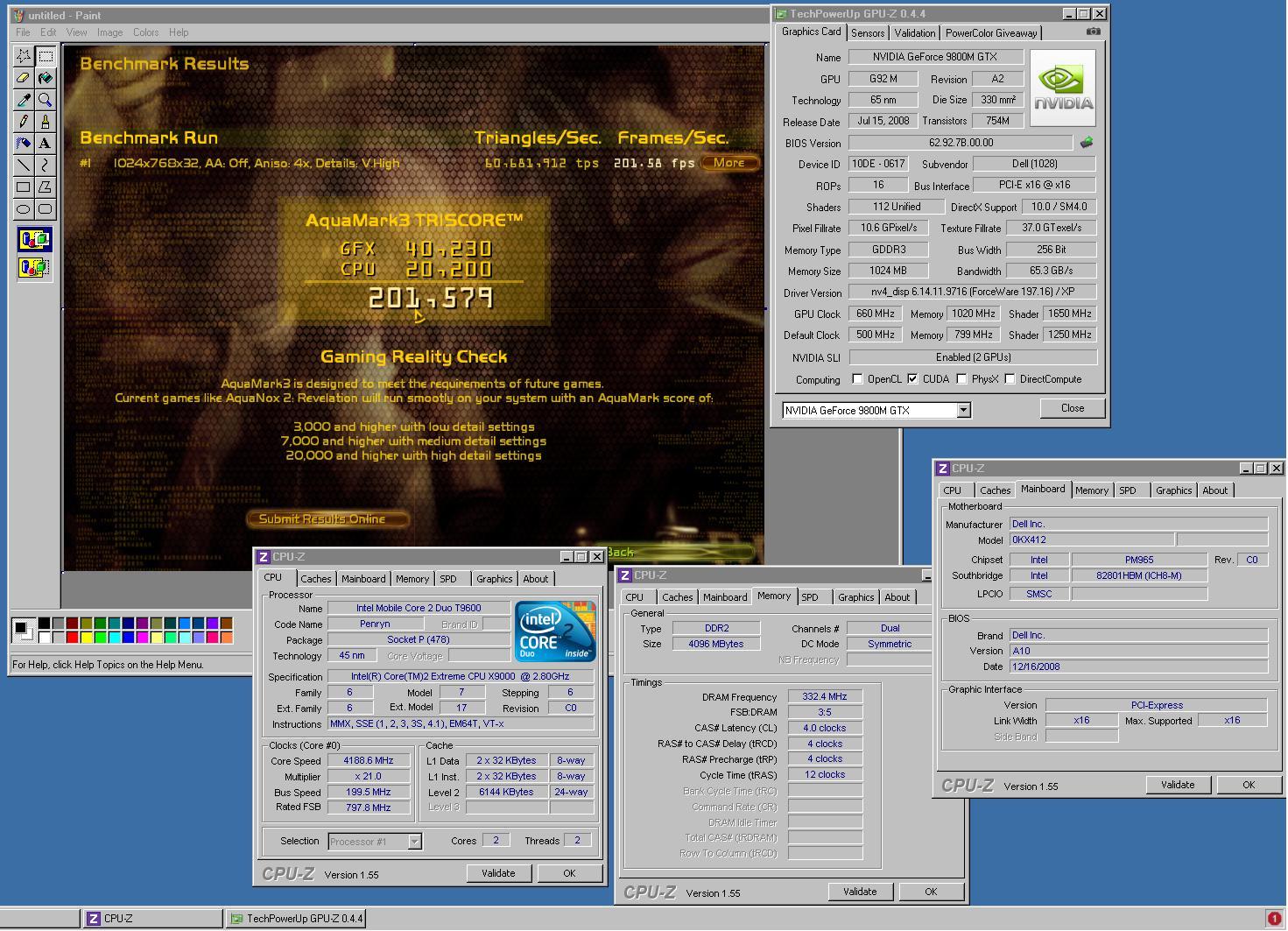Activate the Pick Color eyedropper tool

click(x=24, y=100)
